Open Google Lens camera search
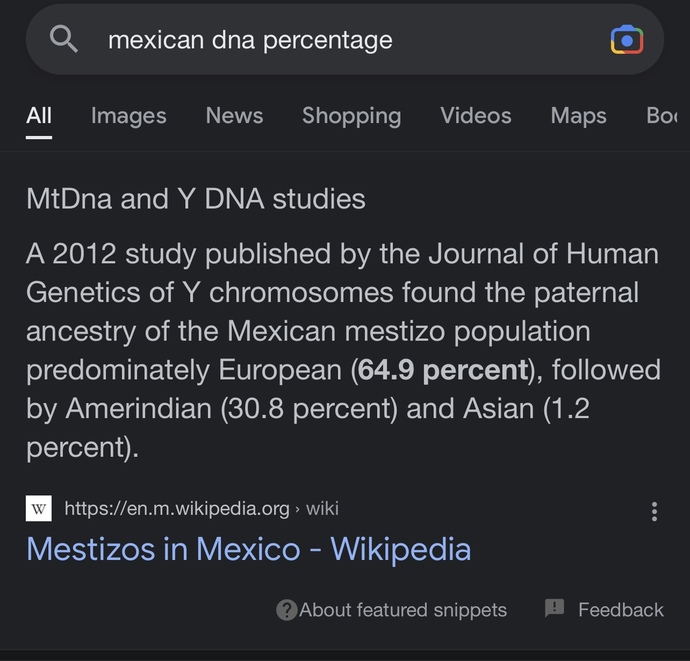This screenshot has height=661, width=690. (x=627, y=40)
